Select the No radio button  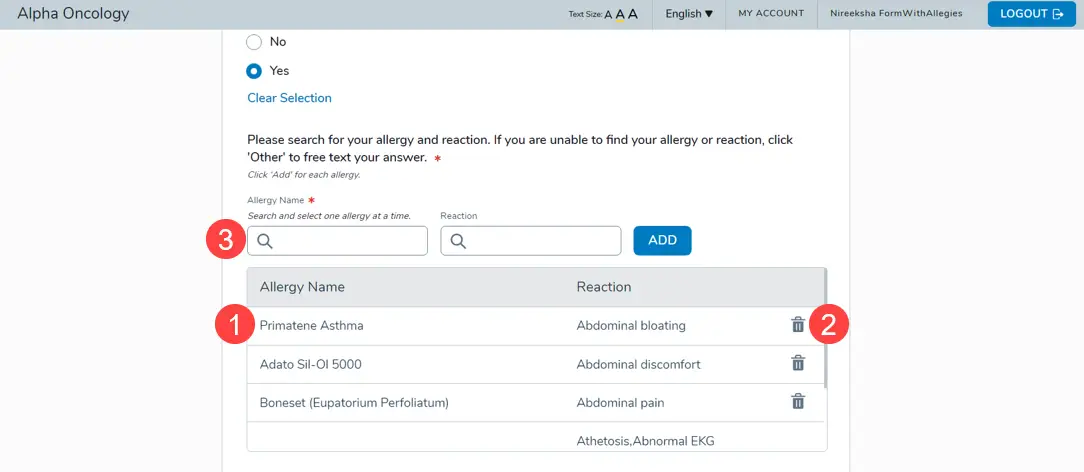click(x=254, y=42)
